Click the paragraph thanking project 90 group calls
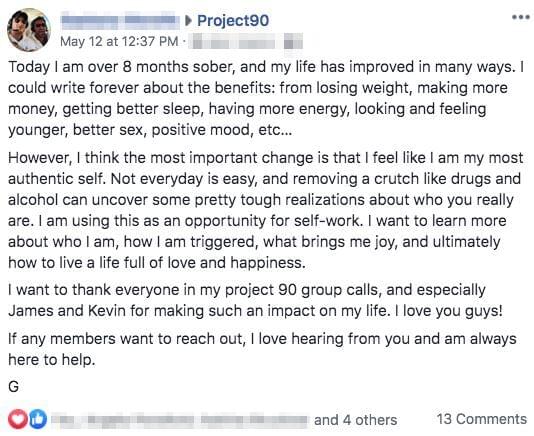The image size is (534, 436). coord(255,300)
